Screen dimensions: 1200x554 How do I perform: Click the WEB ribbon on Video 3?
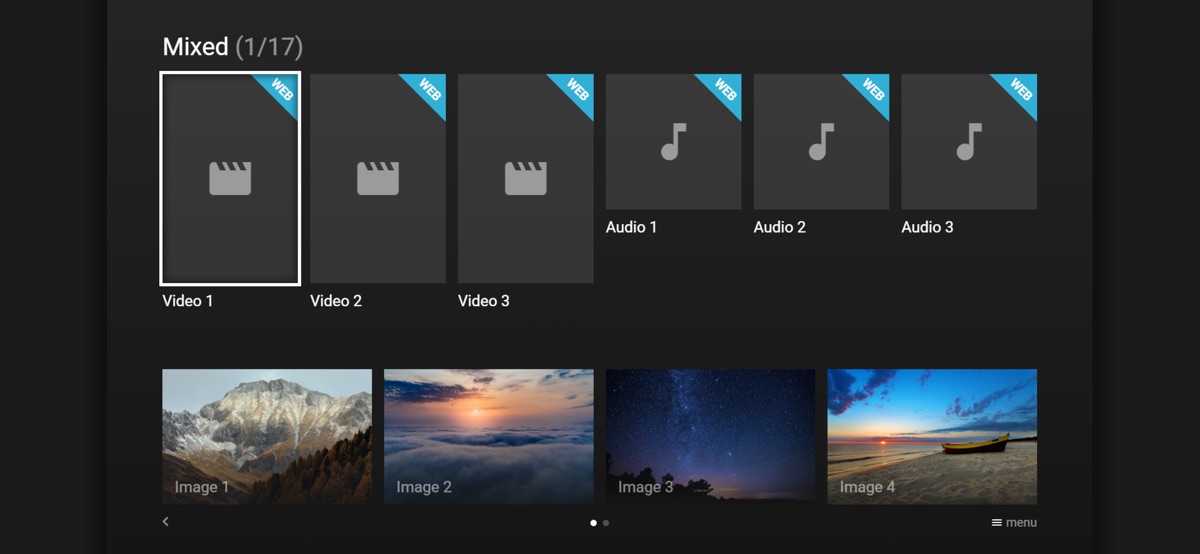[577, 90]
